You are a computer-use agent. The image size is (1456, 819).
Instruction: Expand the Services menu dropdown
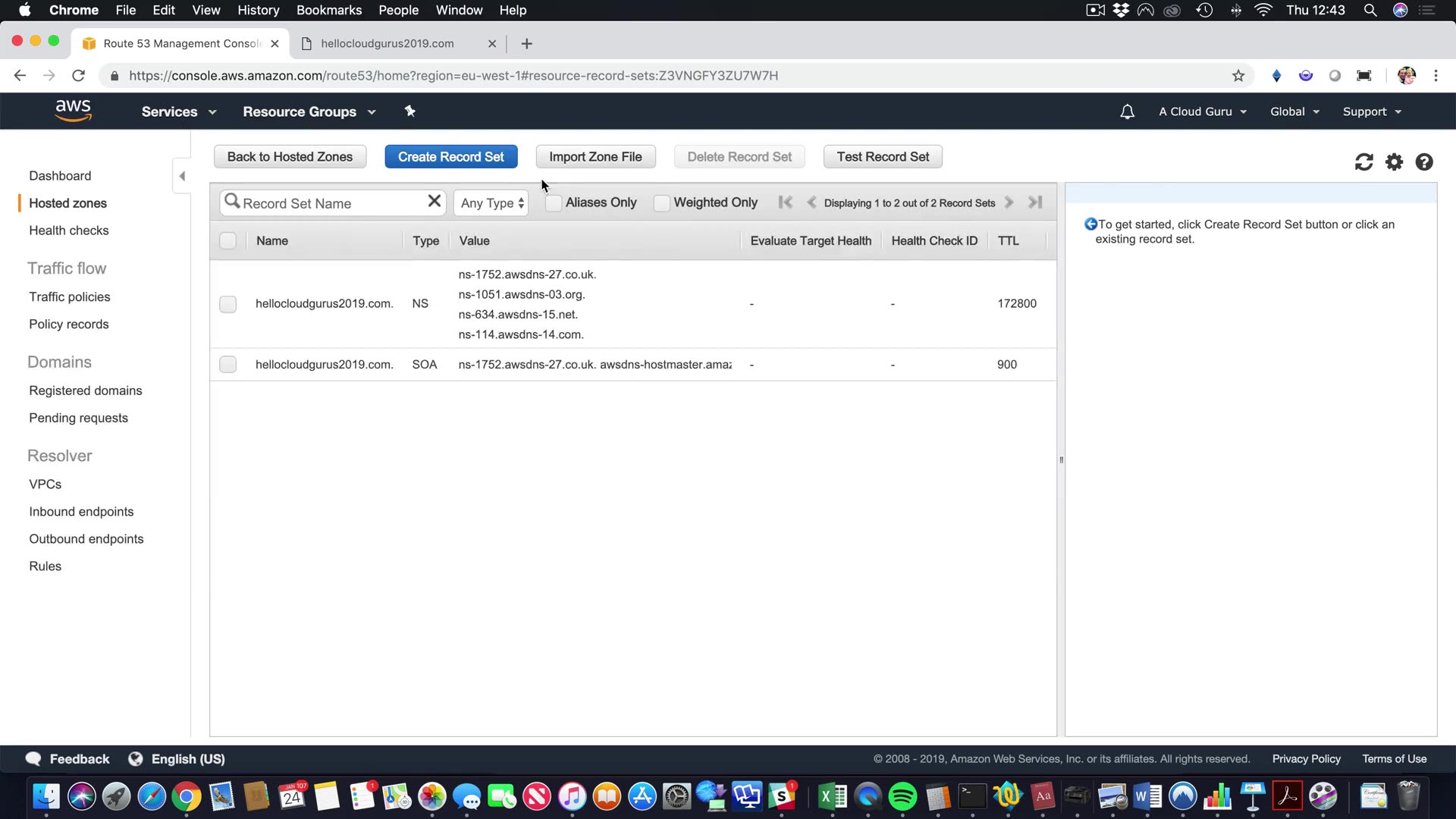[x=178, y=112]
